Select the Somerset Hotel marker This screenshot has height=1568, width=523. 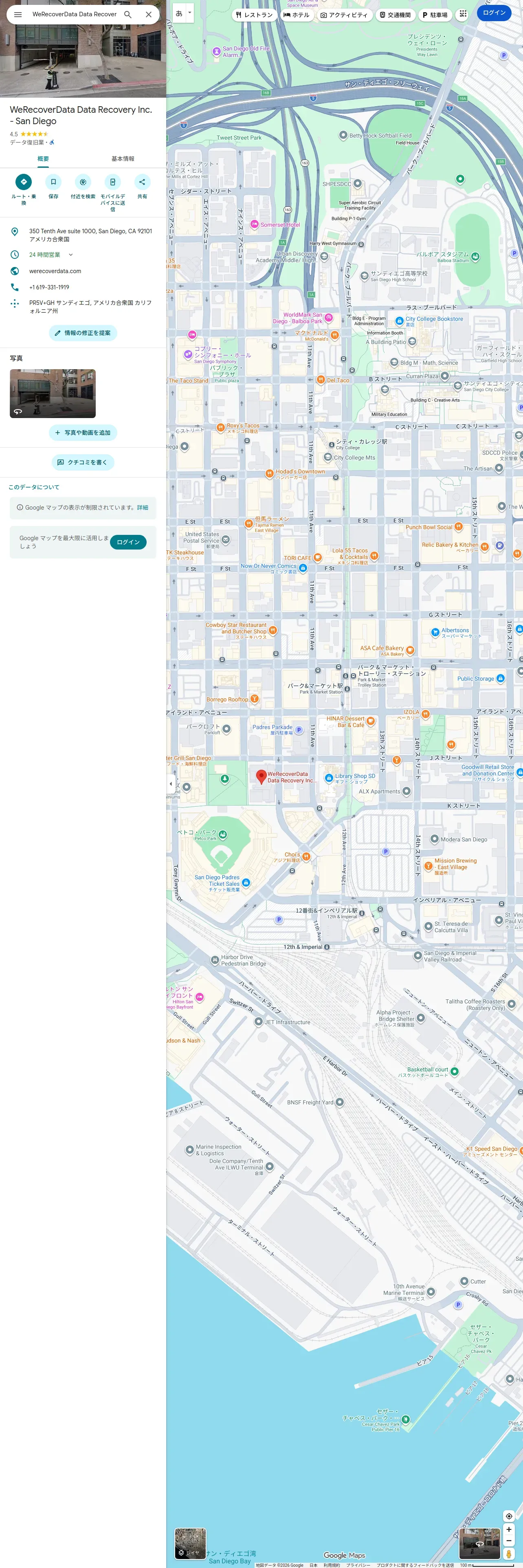[255, 225]
